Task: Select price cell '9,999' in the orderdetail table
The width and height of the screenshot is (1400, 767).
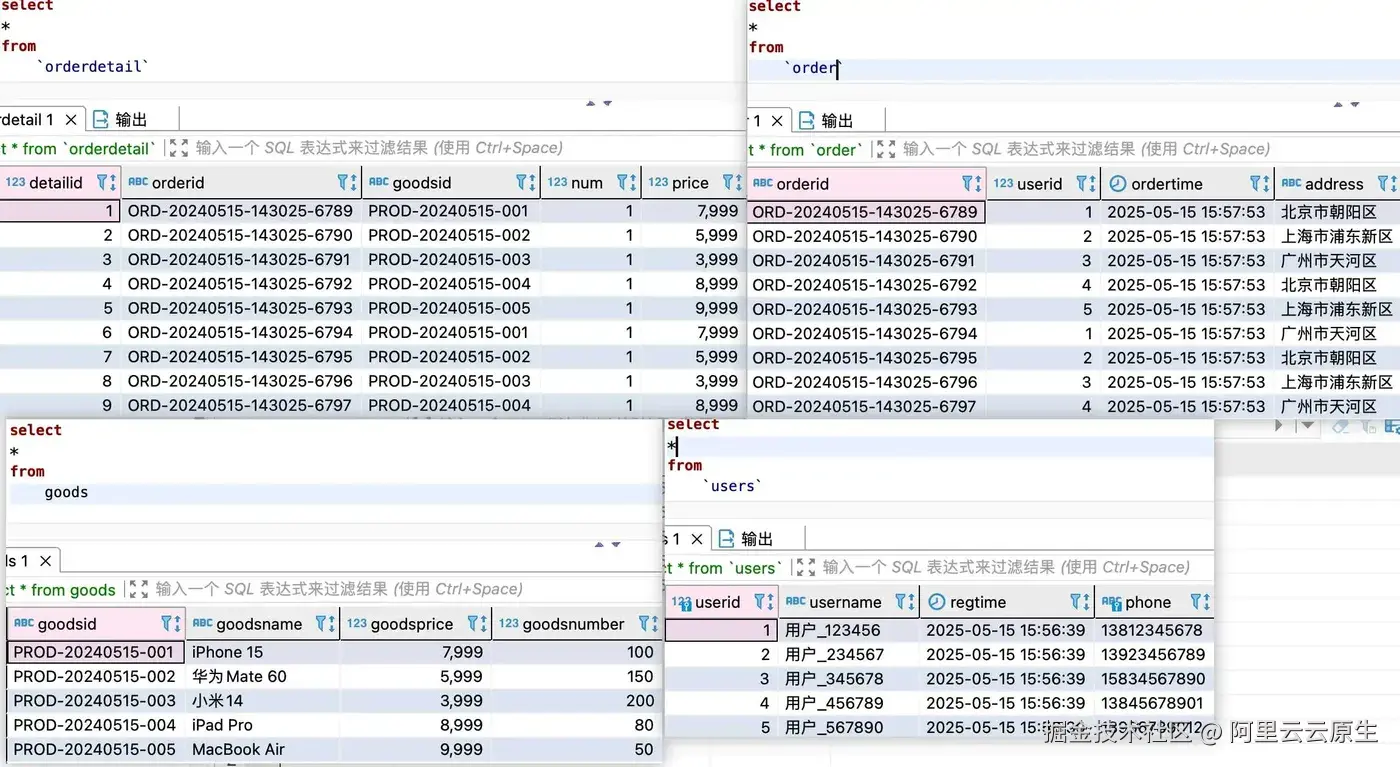Action: (x=692, y=308)
